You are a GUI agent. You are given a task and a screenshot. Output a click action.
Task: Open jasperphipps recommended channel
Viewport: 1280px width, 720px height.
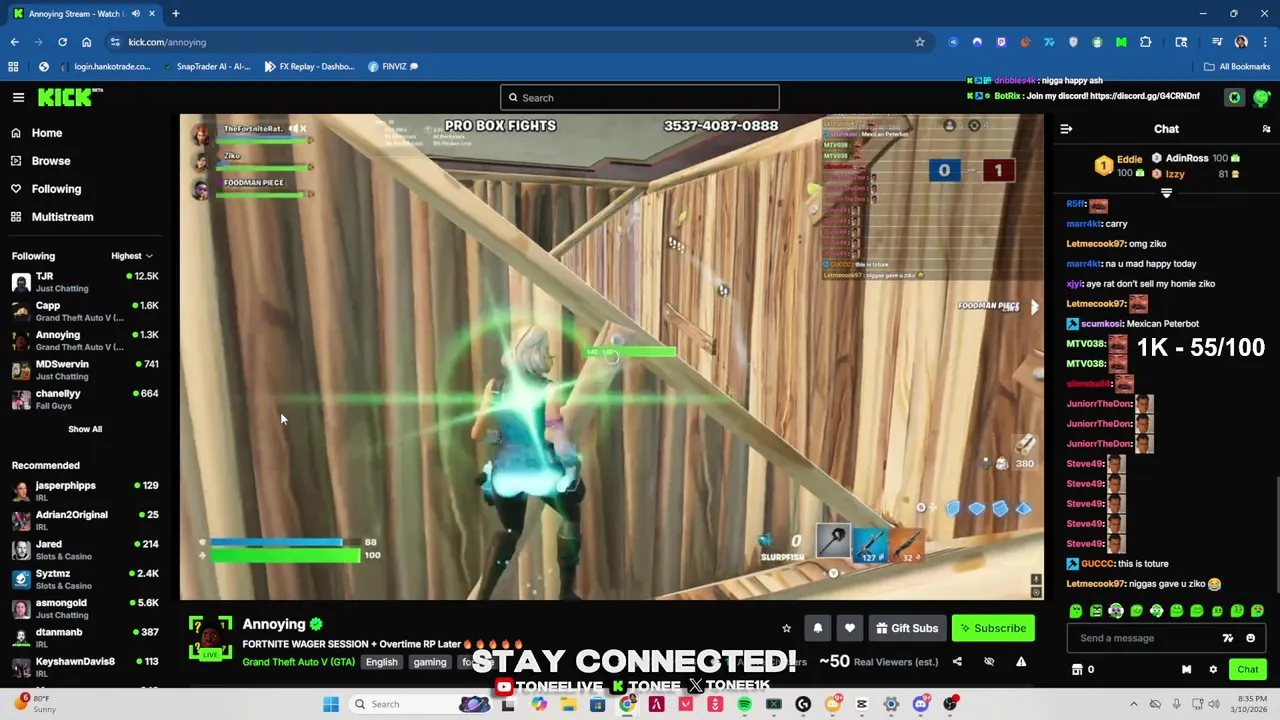pyautogui.click(x=85, y=491)
